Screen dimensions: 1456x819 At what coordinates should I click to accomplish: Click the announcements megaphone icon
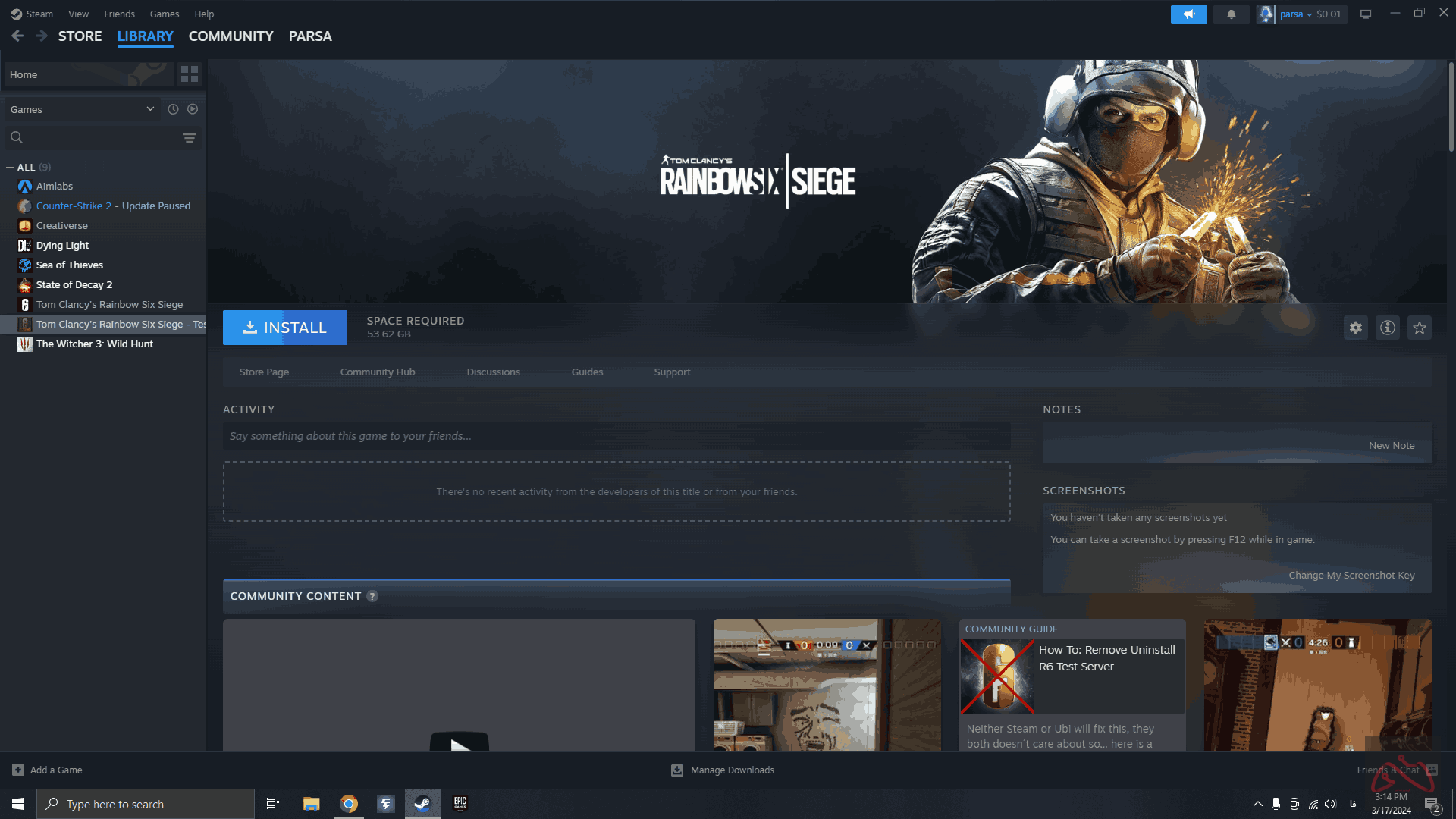(1188, 14)
